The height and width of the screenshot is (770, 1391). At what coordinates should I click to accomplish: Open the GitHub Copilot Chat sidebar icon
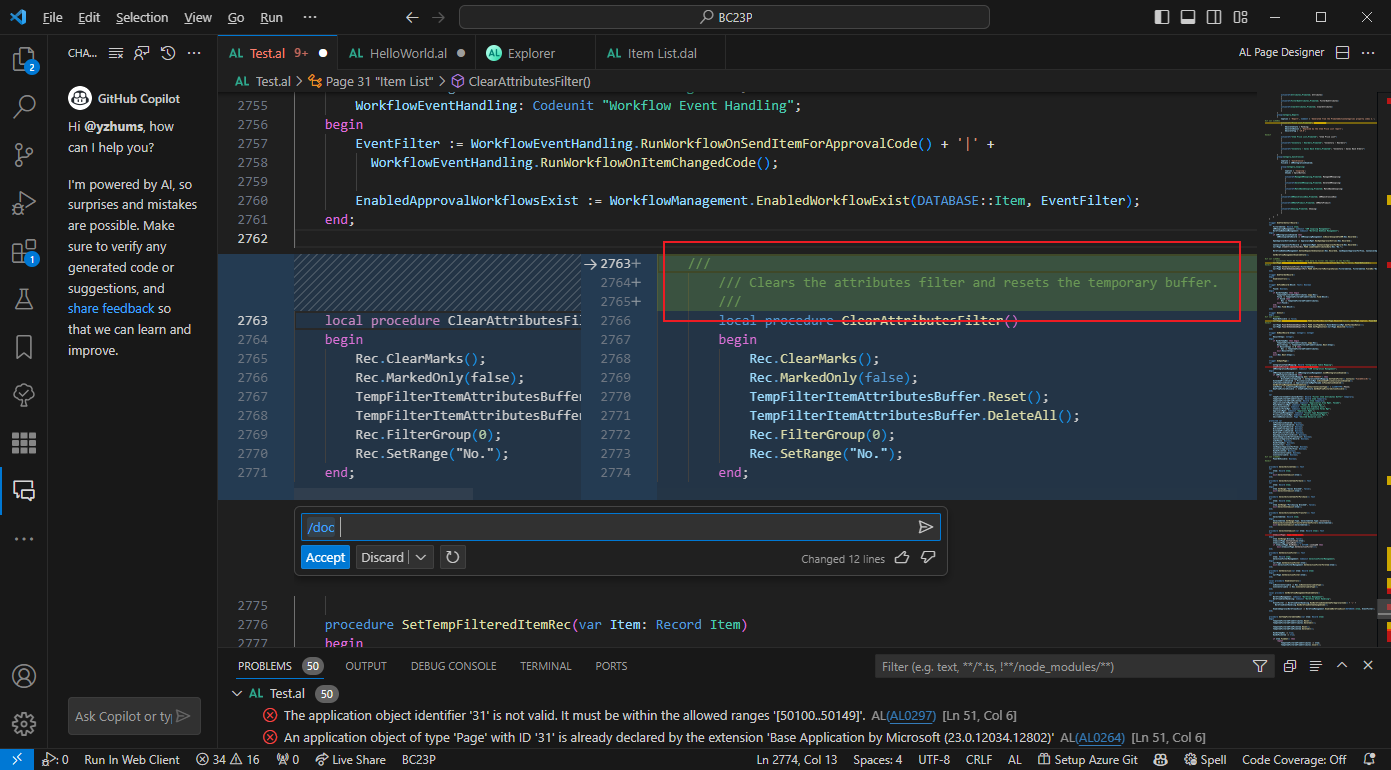tap(24, 491)
